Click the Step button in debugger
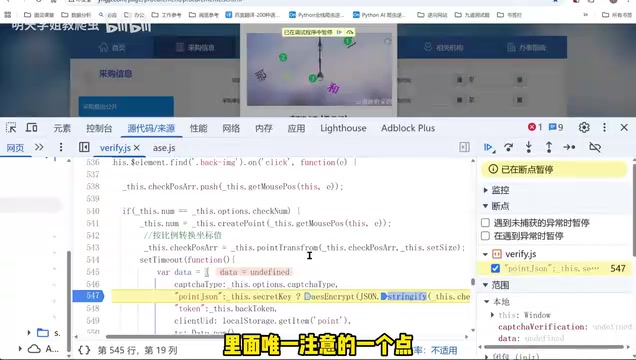Screen dimensions: 636x360 click(x=569, y=148)
